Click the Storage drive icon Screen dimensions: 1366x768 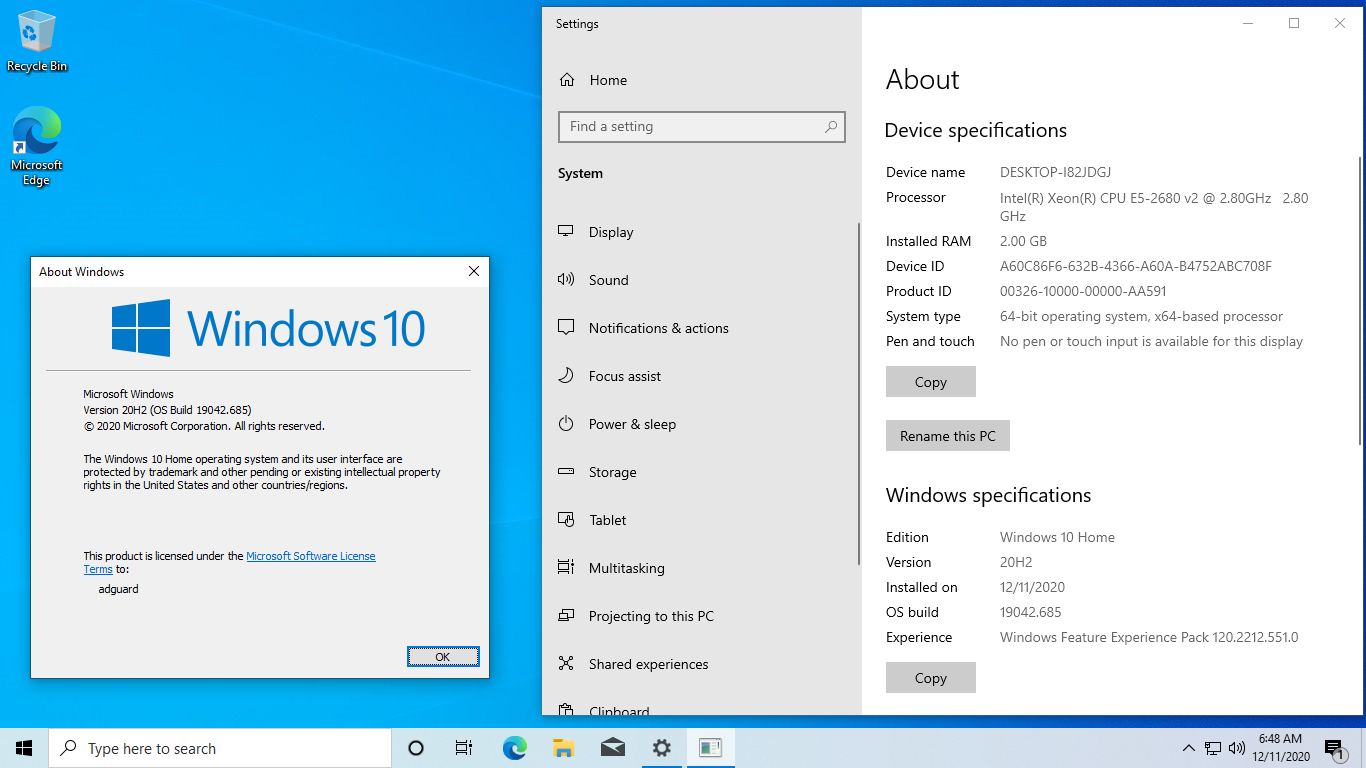[x=566, y=472]
